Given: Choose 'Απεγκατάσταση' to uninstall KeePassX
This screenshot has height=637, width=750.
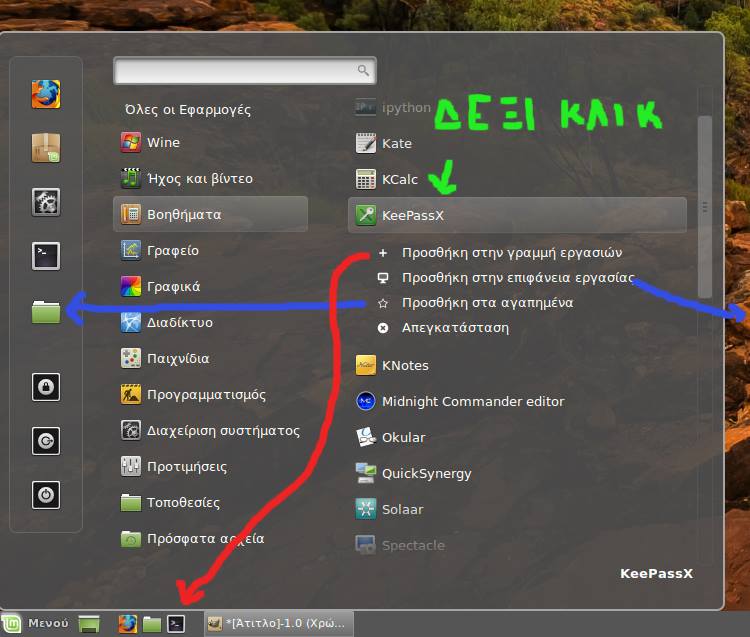Looking at the screenshot, I should [x=455, y=328].
